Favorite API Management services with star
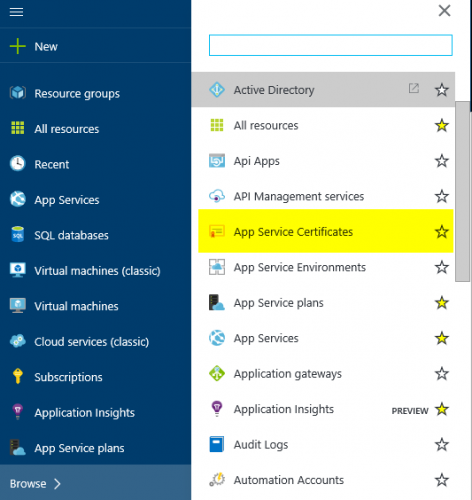Viewport: 472px width, 500px height. point(442,196)
